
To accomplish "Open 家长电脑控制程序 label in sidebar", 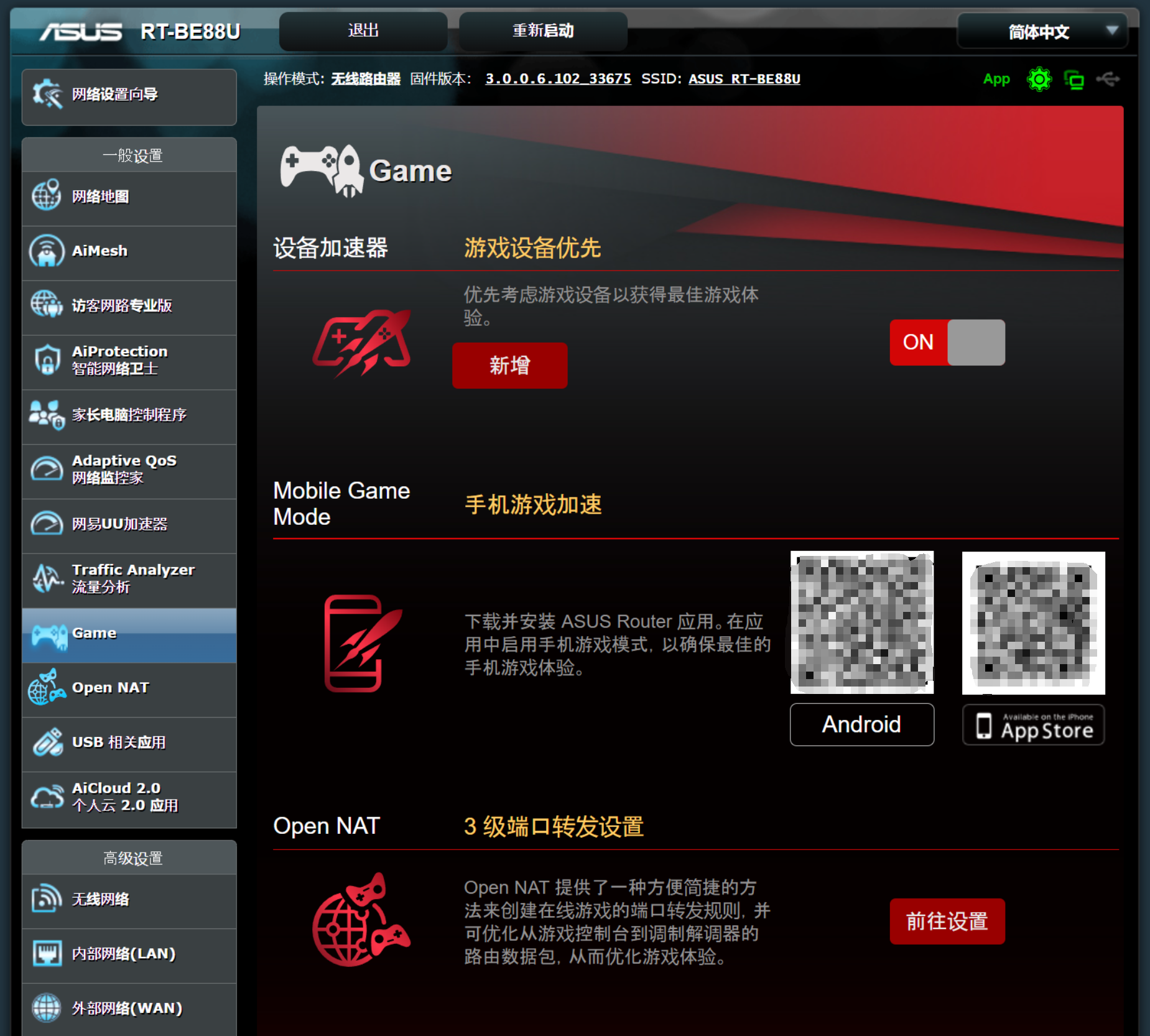I will tap(129, 415).
